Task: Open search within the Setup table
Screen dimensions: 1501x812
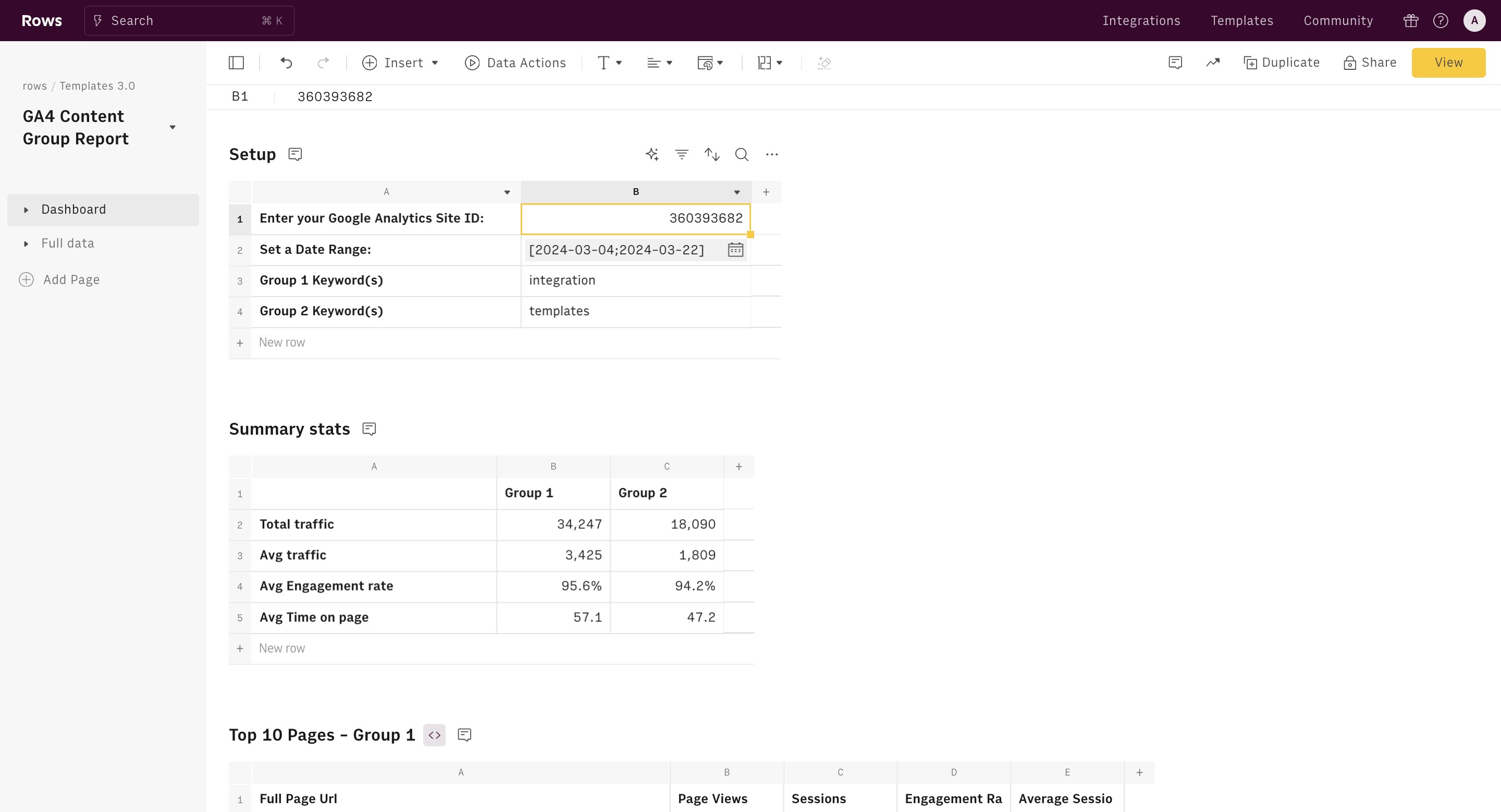Action: [741, 154]
